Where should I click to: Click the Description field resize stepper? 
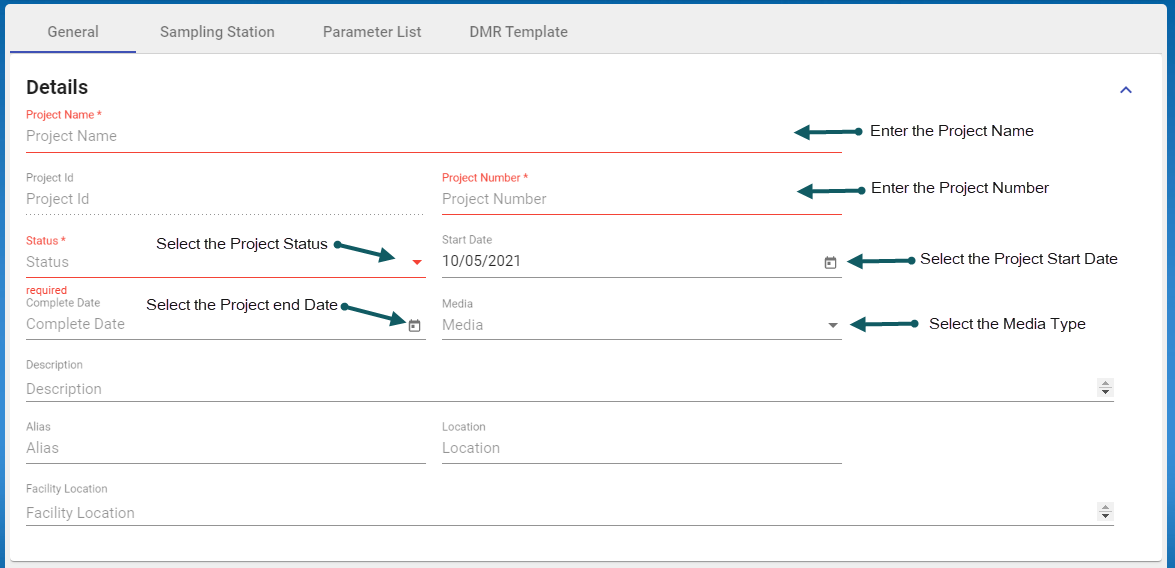pyautogui.click(x=1105, y=388)
